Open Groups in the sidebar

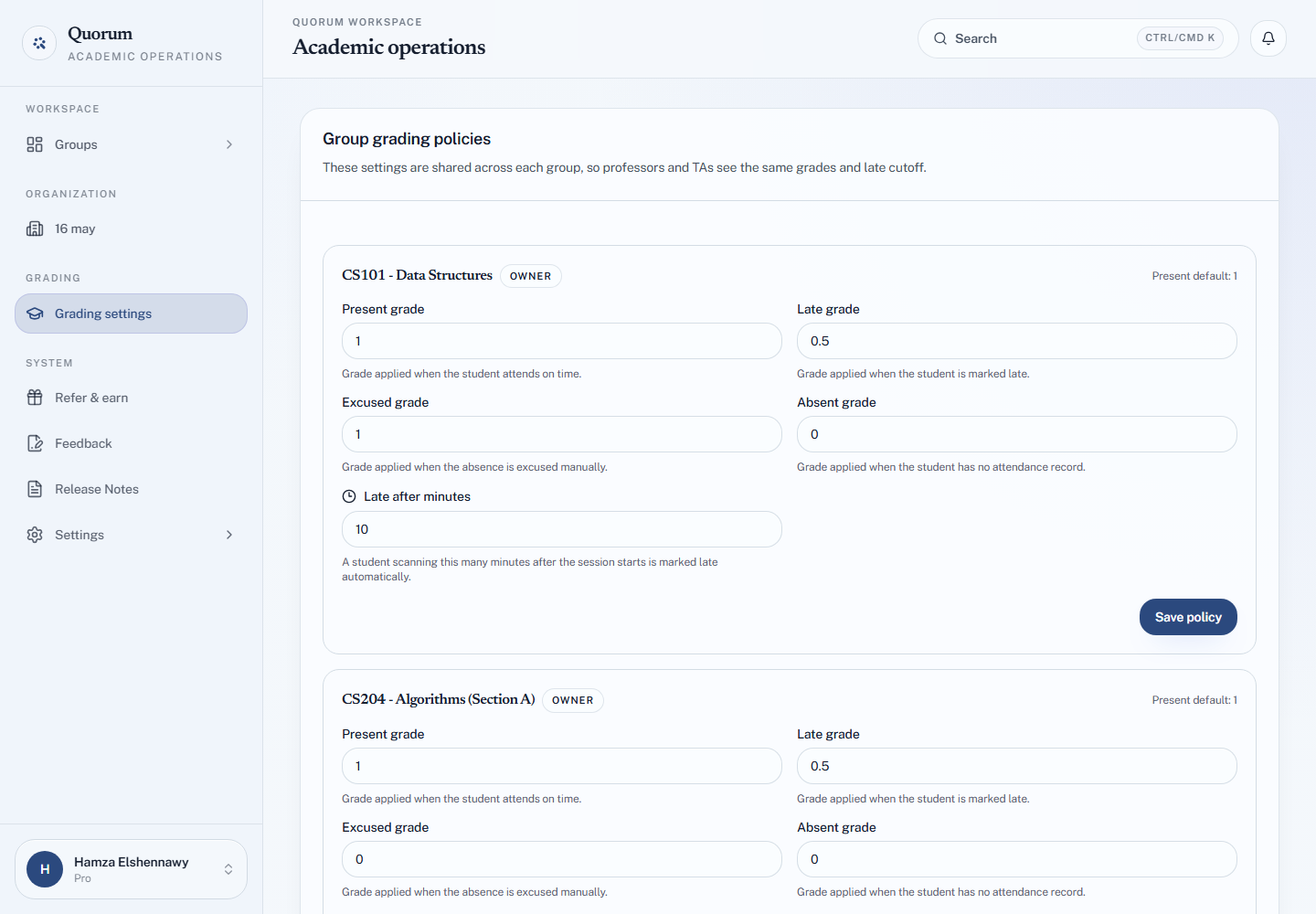(x=131, y=144)
